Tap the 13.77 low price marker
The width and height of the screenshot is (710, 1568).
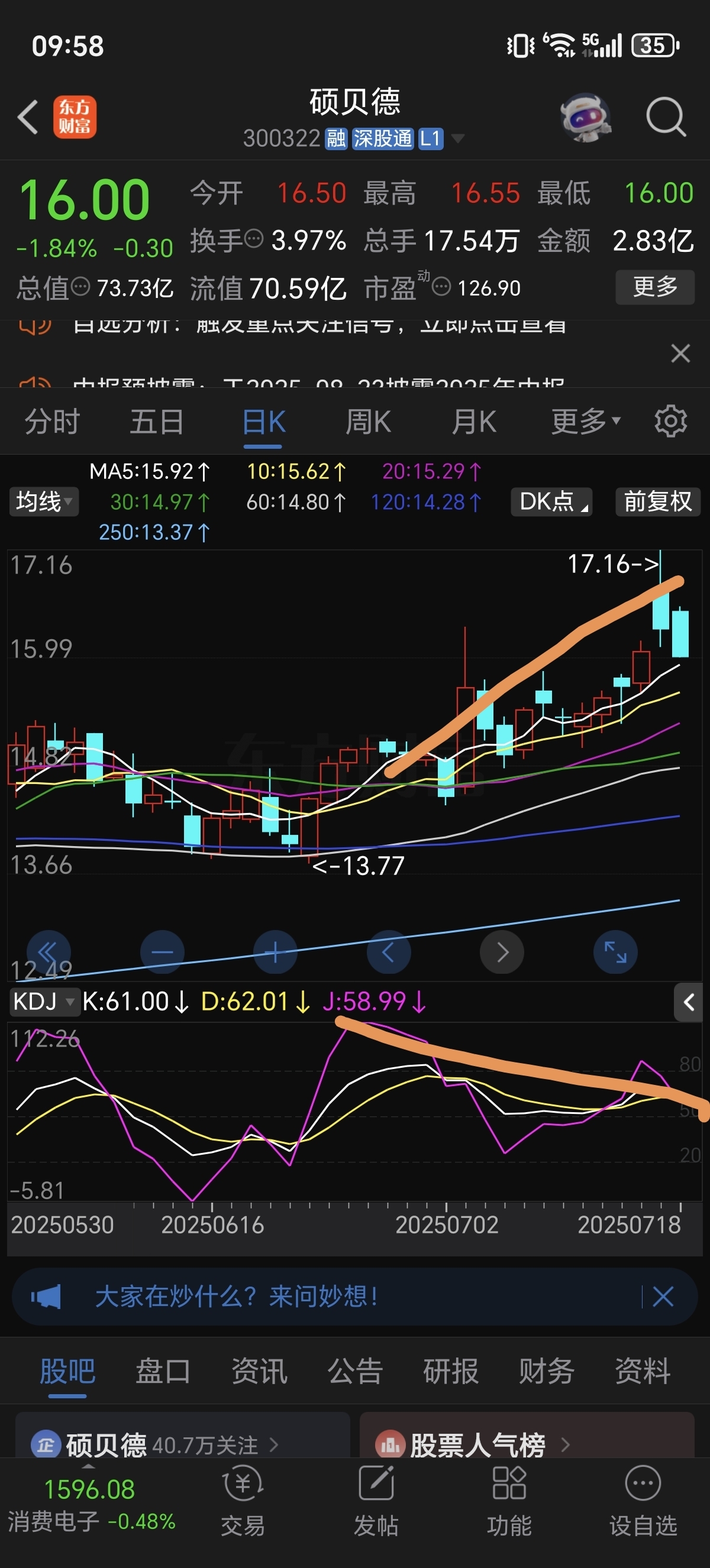(358, 865)
